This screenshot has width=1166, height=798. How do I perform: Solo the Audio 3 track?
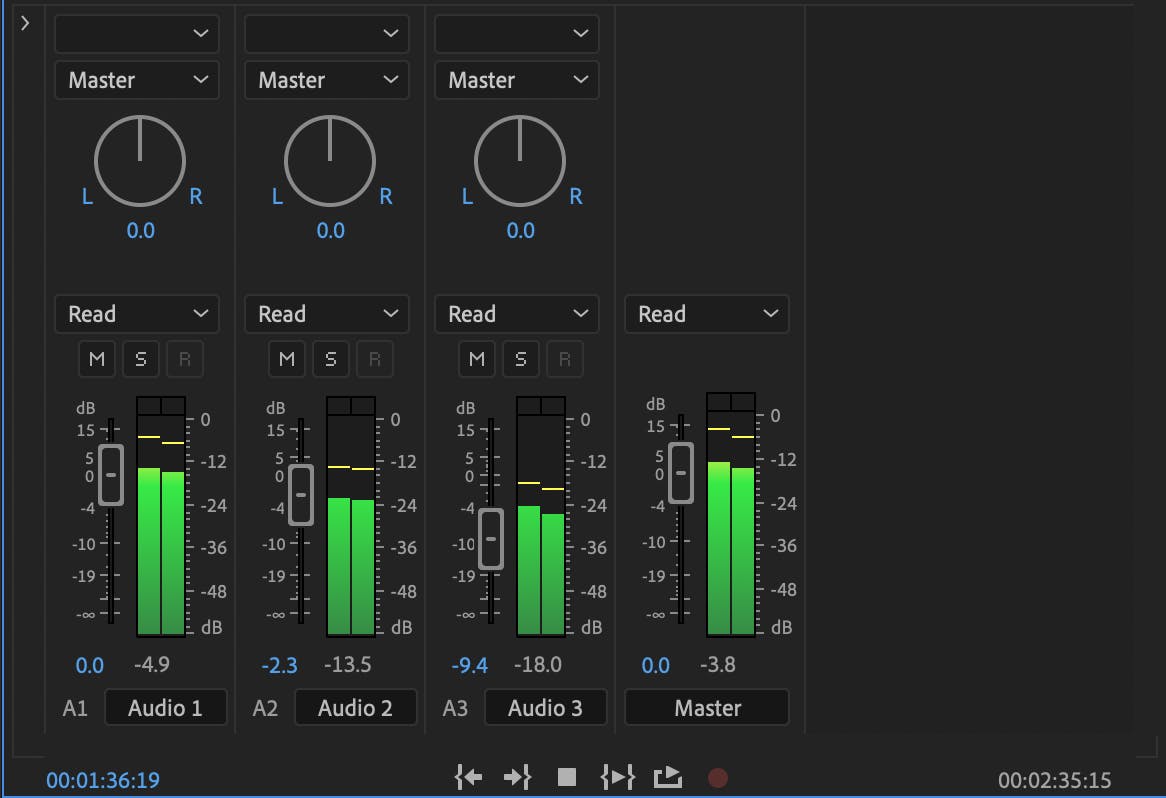521,359
